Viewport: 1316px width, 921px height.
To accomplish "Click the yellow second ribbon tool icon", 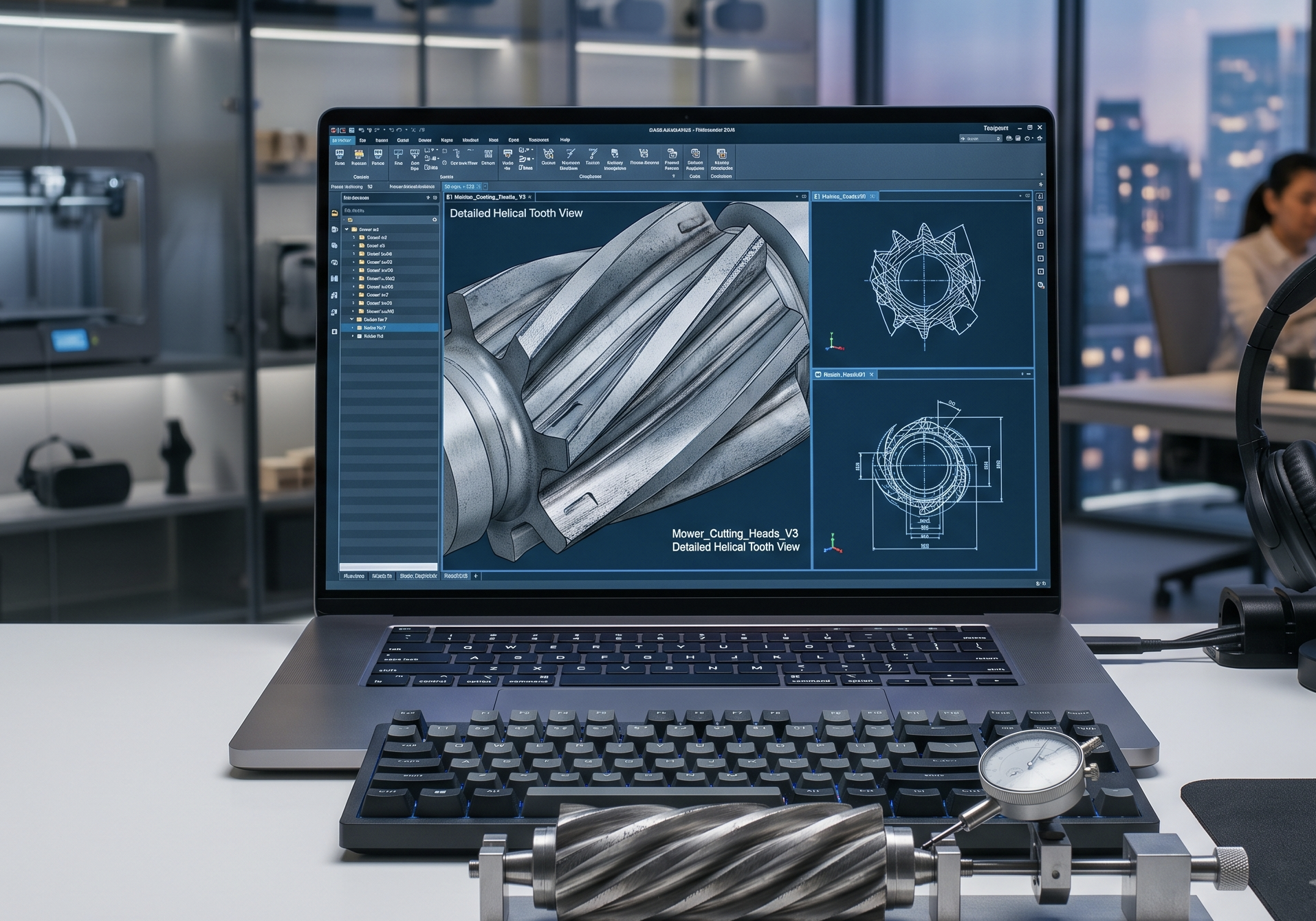I will click(x=358, y=154).
